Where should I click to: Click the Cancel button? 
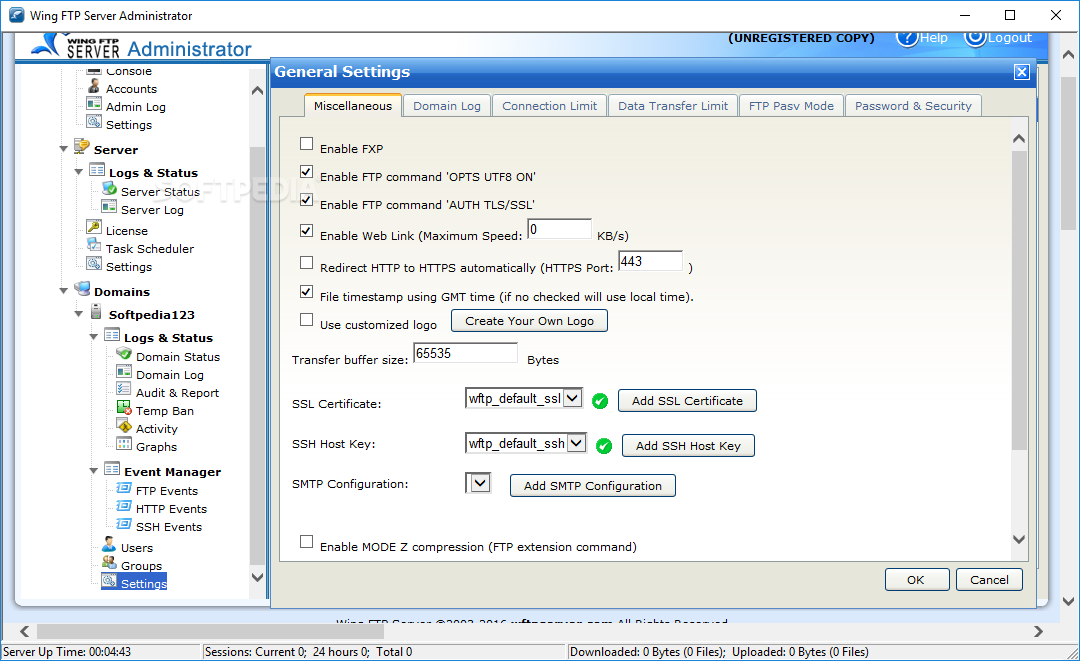[x=989, y=580]
